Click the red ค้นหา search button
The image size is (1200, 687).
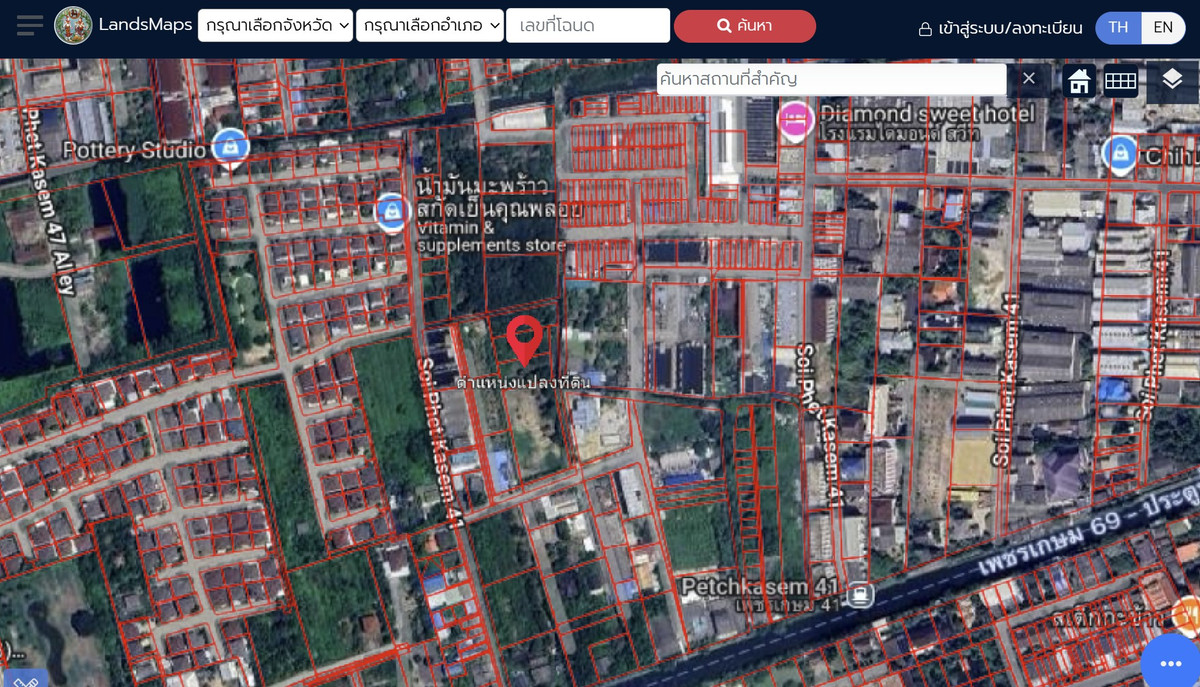coord(744,26)
